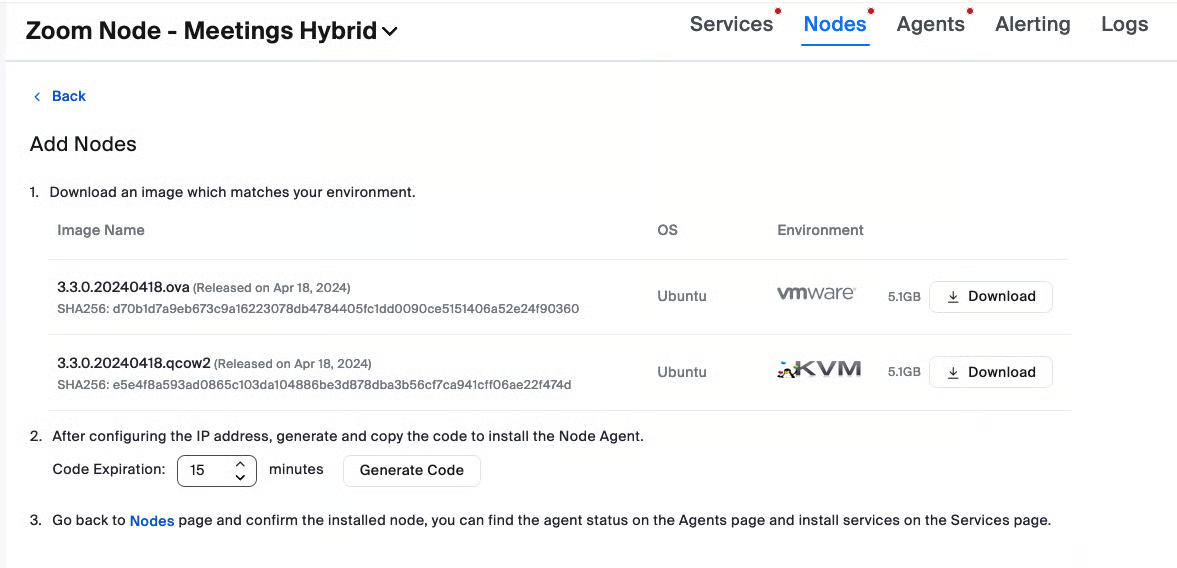The height and width of the screenshot is (568, 1177).
Task: Click the KVM environment logo
Action: (819, 370)
